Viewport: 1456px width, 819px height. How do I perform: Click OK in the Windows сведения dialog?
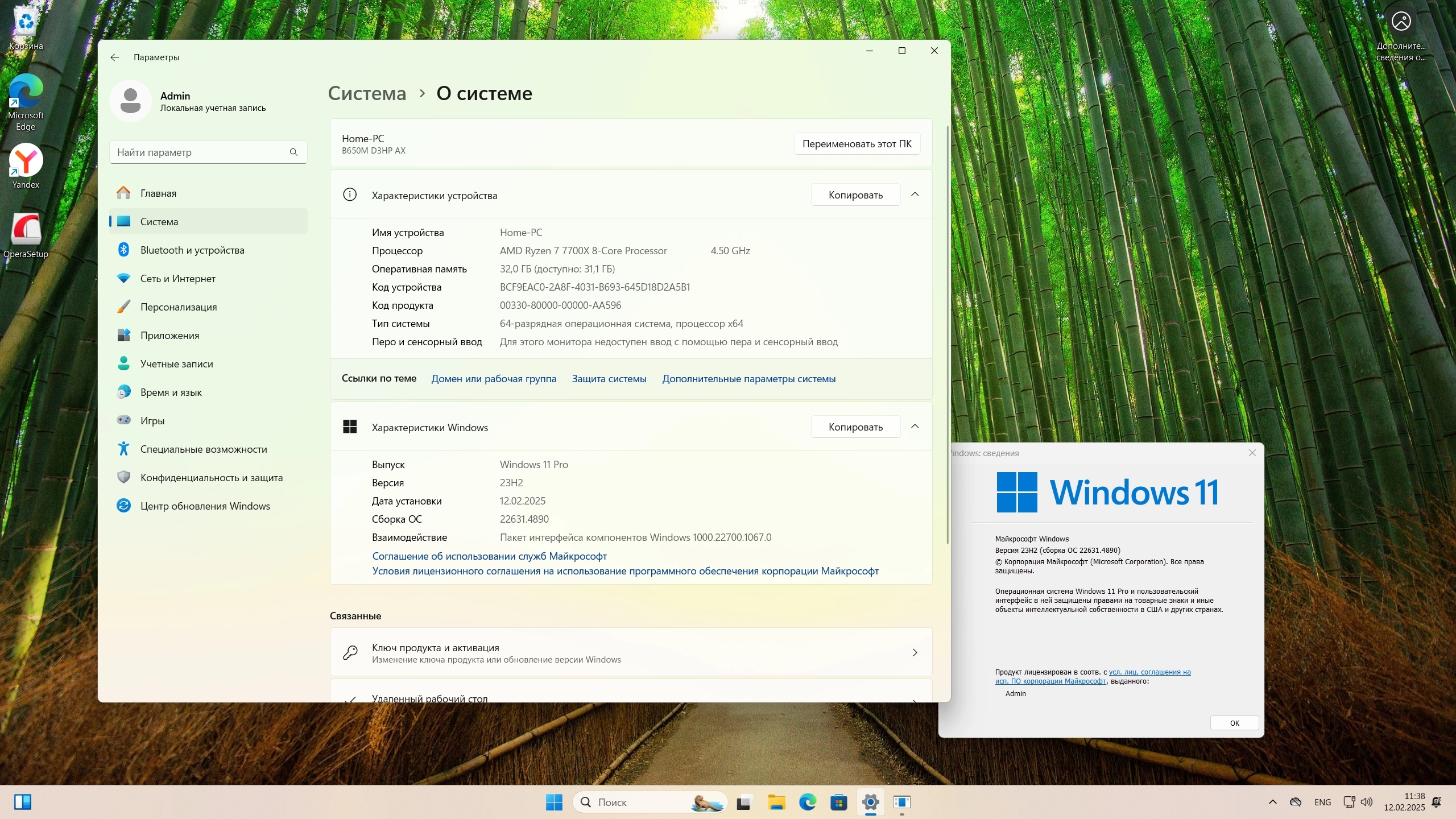1234,723
